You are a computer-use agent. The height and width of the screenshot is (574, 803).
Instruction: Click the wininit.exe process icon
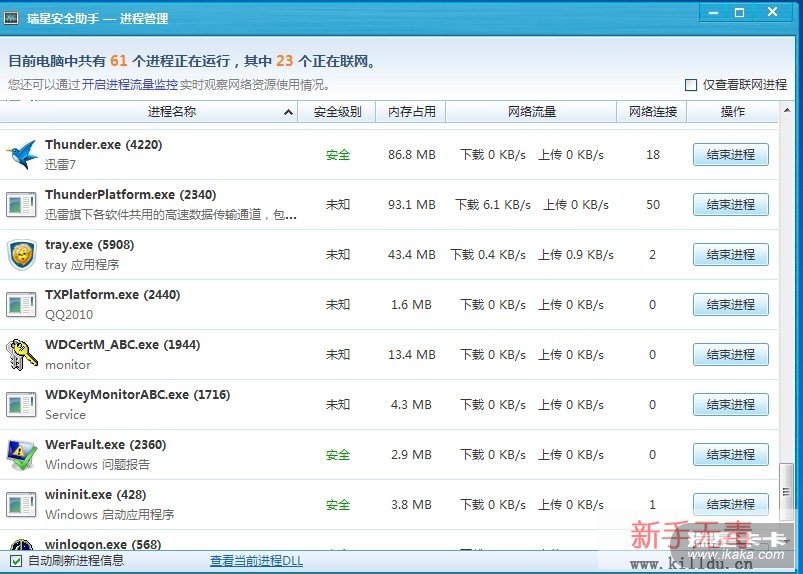point(22,504)
